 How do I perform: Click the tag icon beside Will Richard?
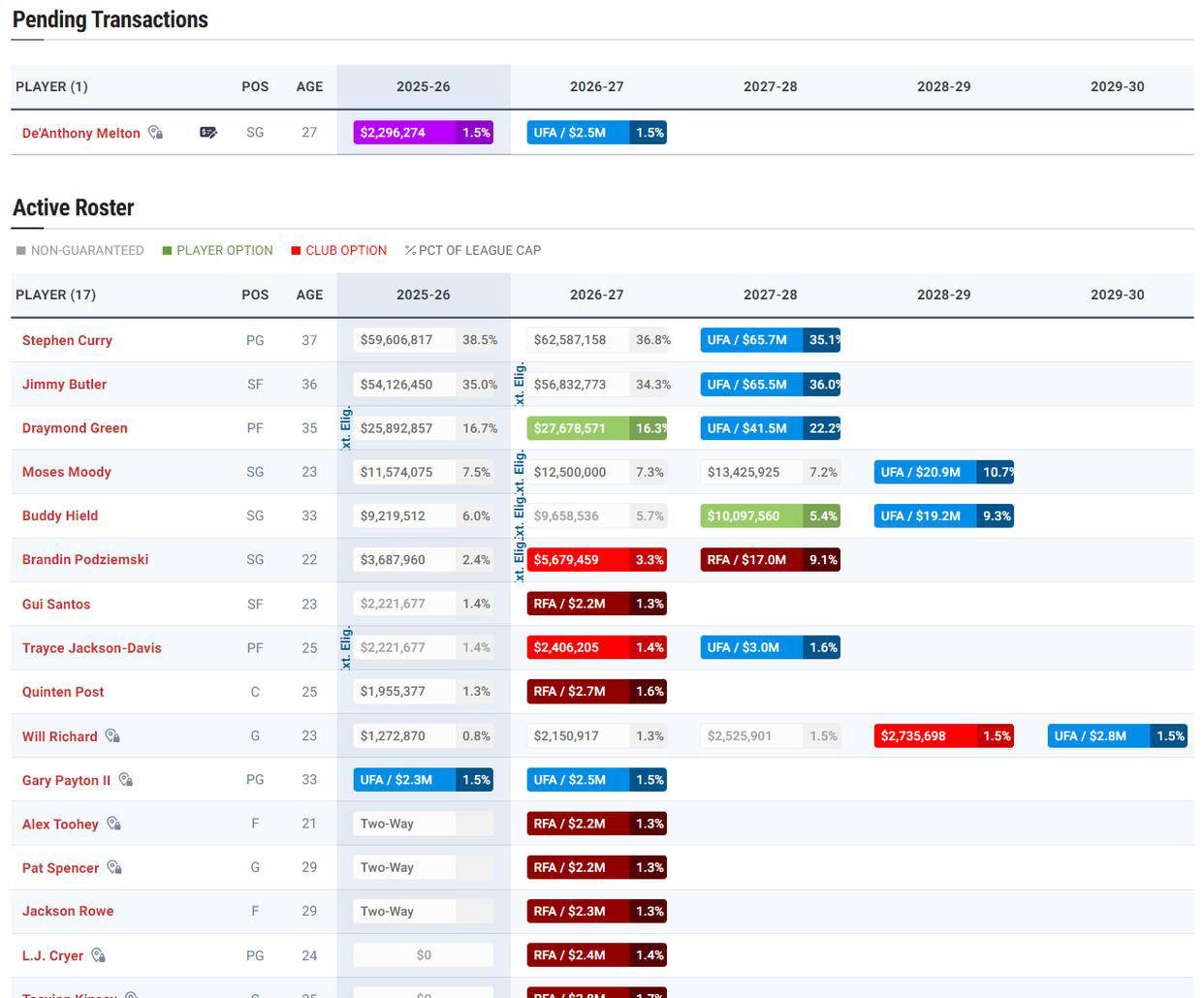pyautogui.click(x=112, y=735)
